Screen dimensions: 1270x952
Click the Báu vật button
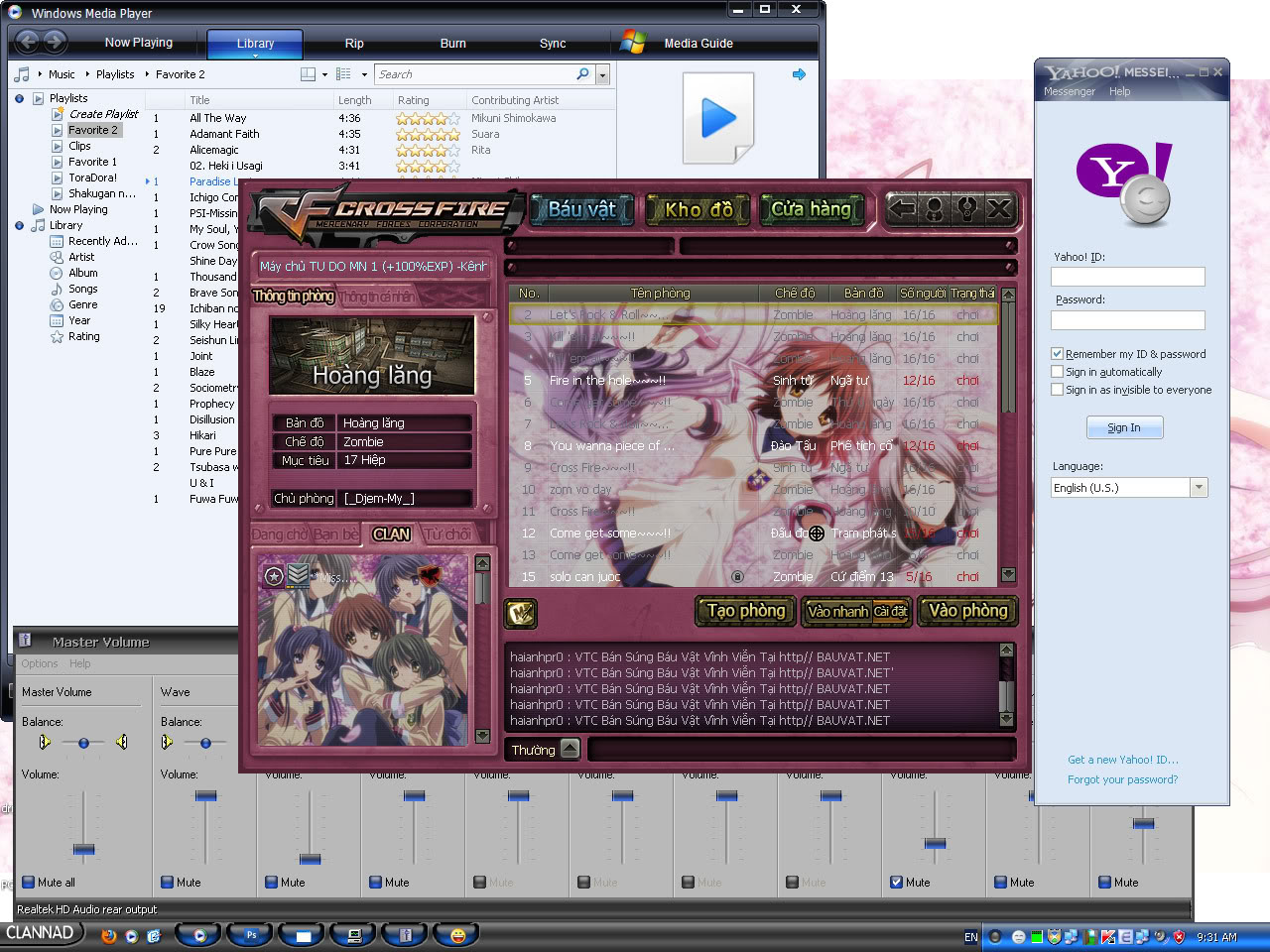(x=582, y=209)
